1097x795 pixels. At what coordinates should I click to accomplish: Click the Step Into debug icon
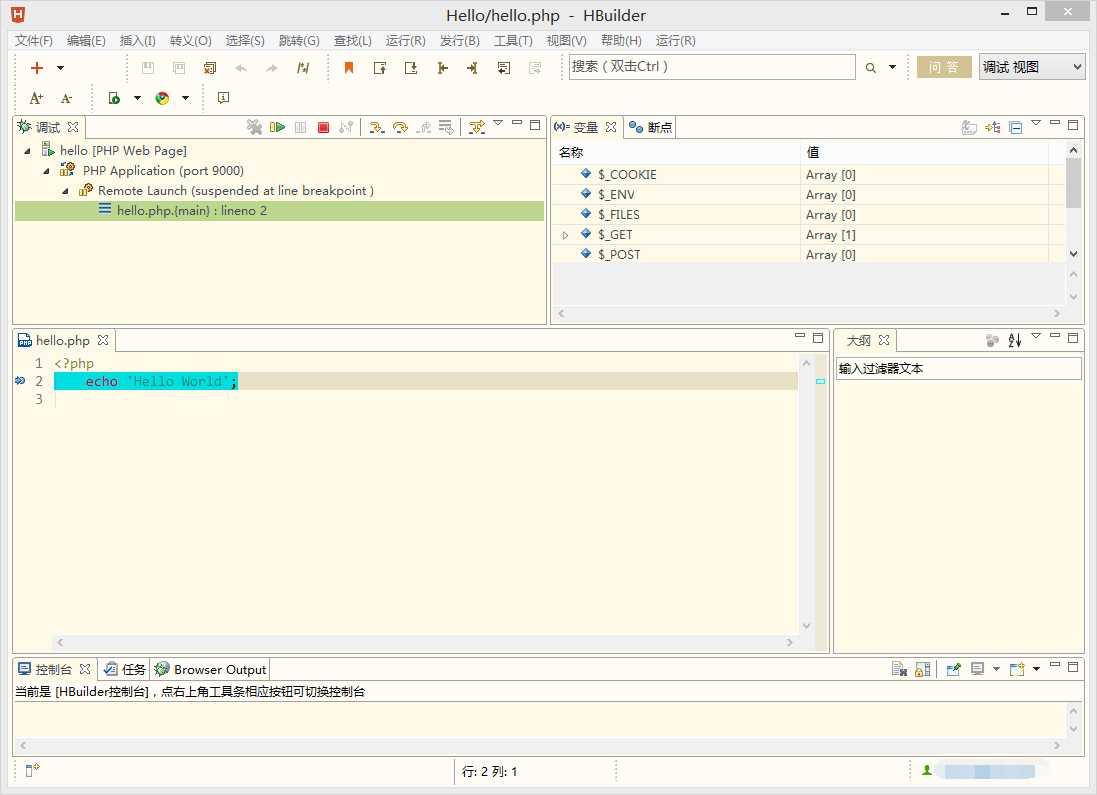(376, 127)
